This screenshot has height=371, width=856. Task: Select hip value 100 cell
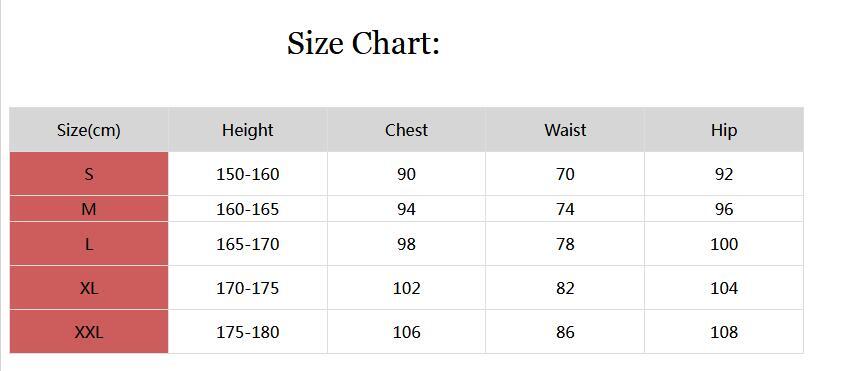[x=724, y=244]
